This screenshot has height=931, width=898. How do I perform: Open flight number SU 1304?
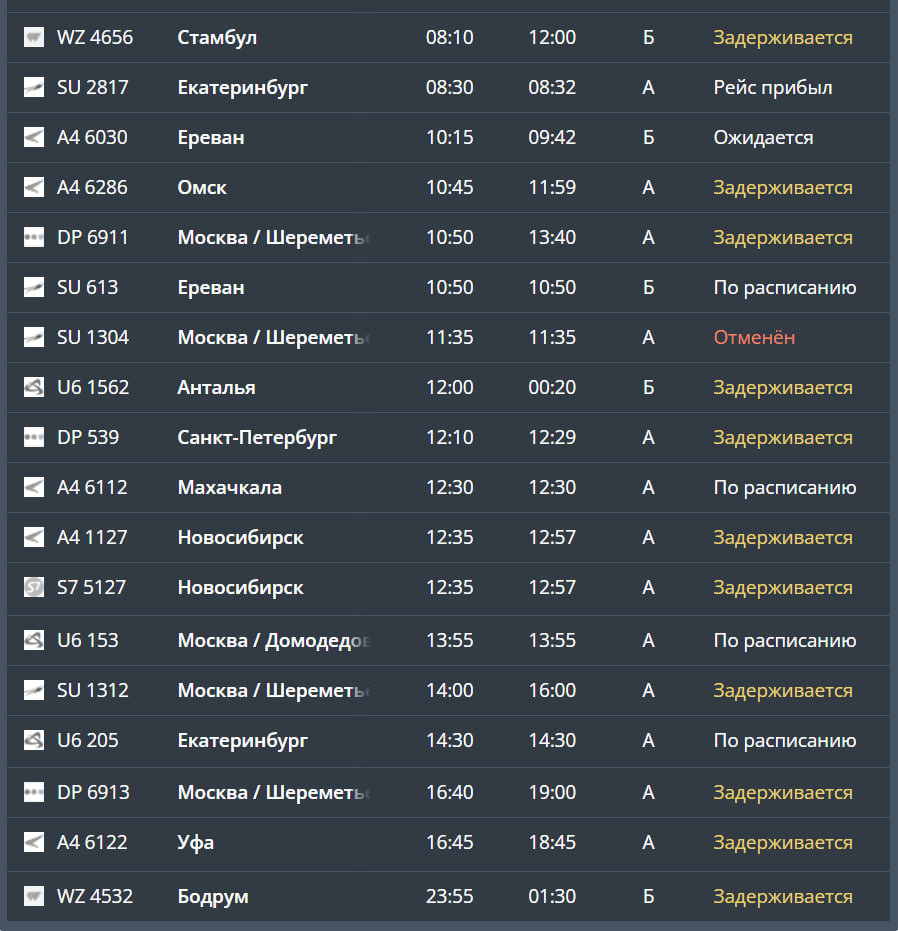click(x=93, y=337)
